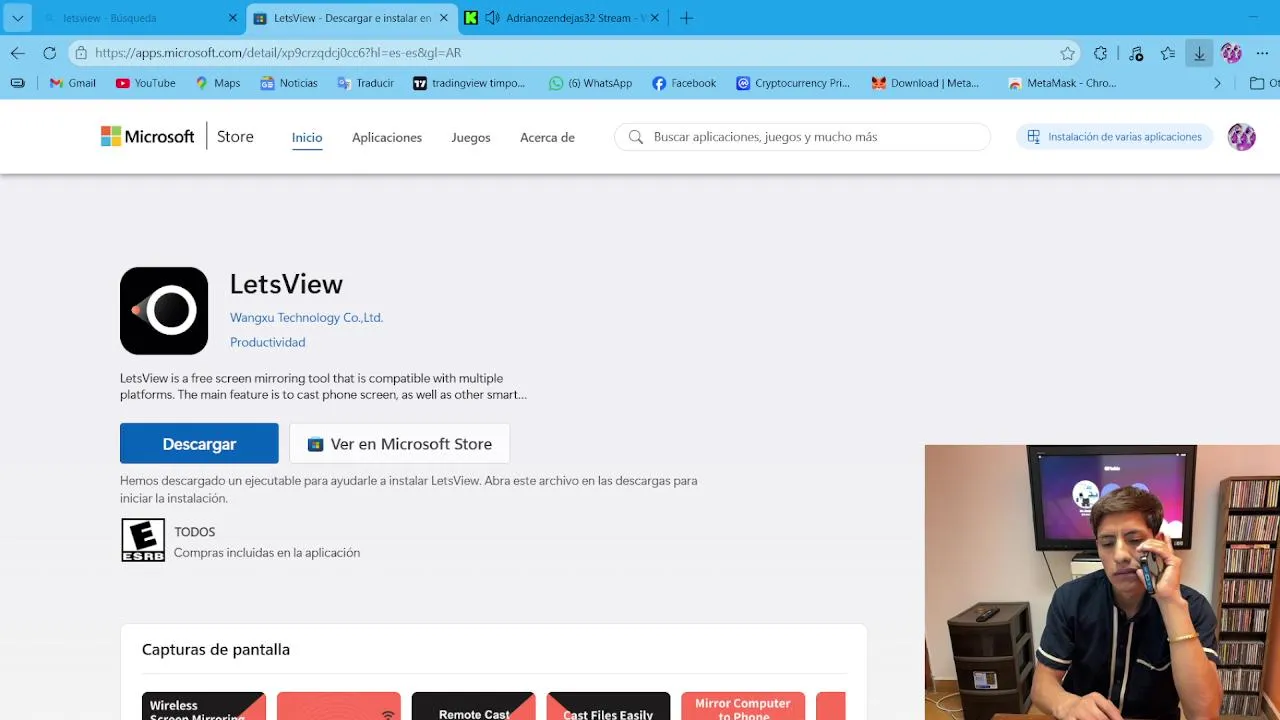Open the Gmail bookmark
Image resolution: width=1280 pixels, height=720 pixels.
73,83
